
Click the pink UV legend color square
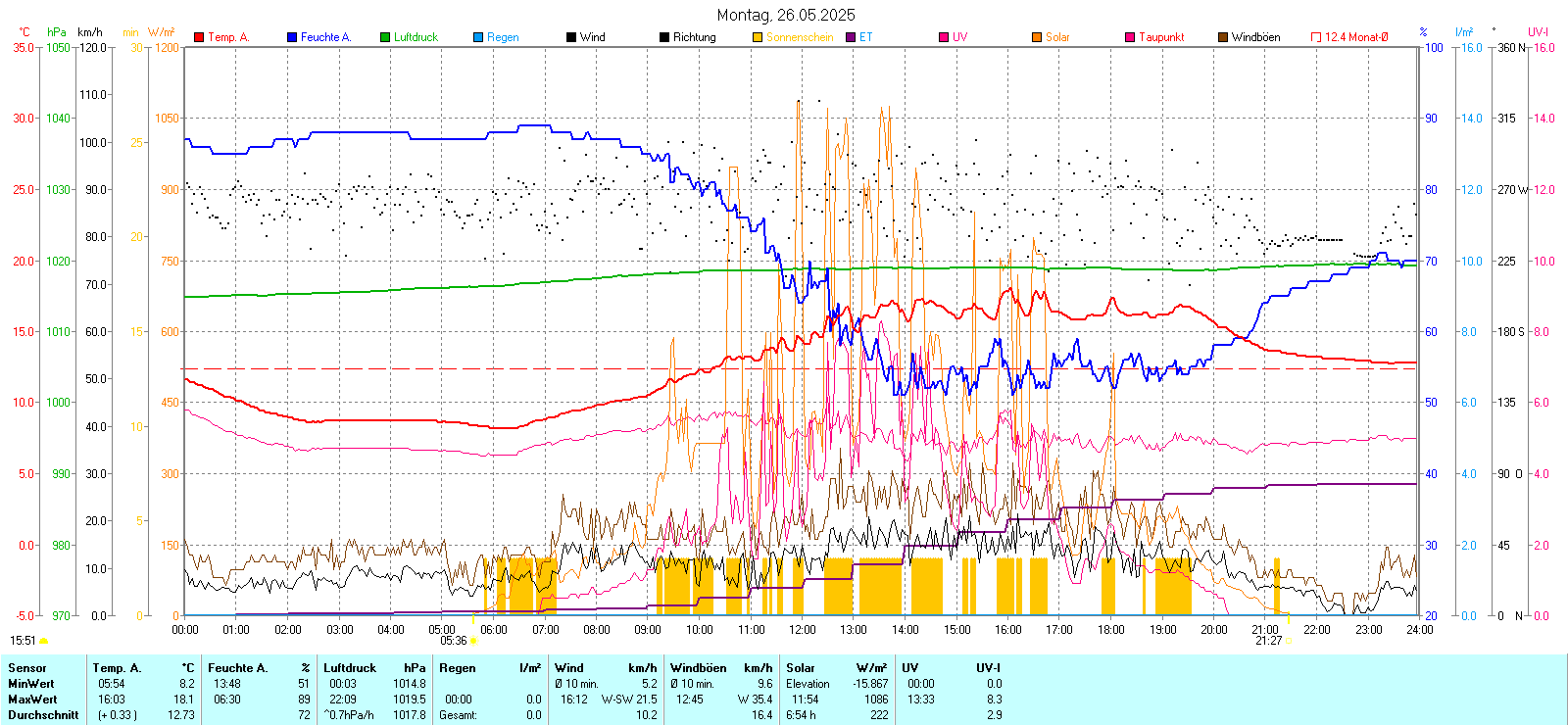(944, 37)
